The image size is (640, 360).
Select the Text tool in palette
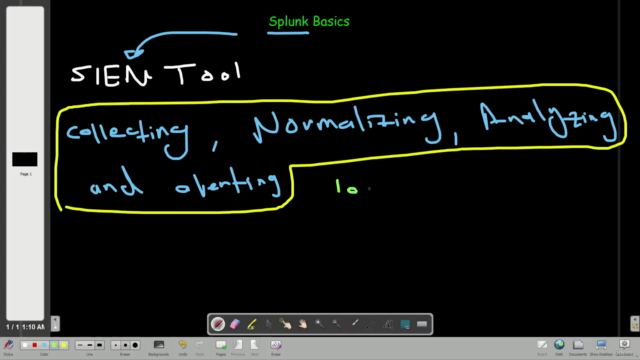(388, 324)
